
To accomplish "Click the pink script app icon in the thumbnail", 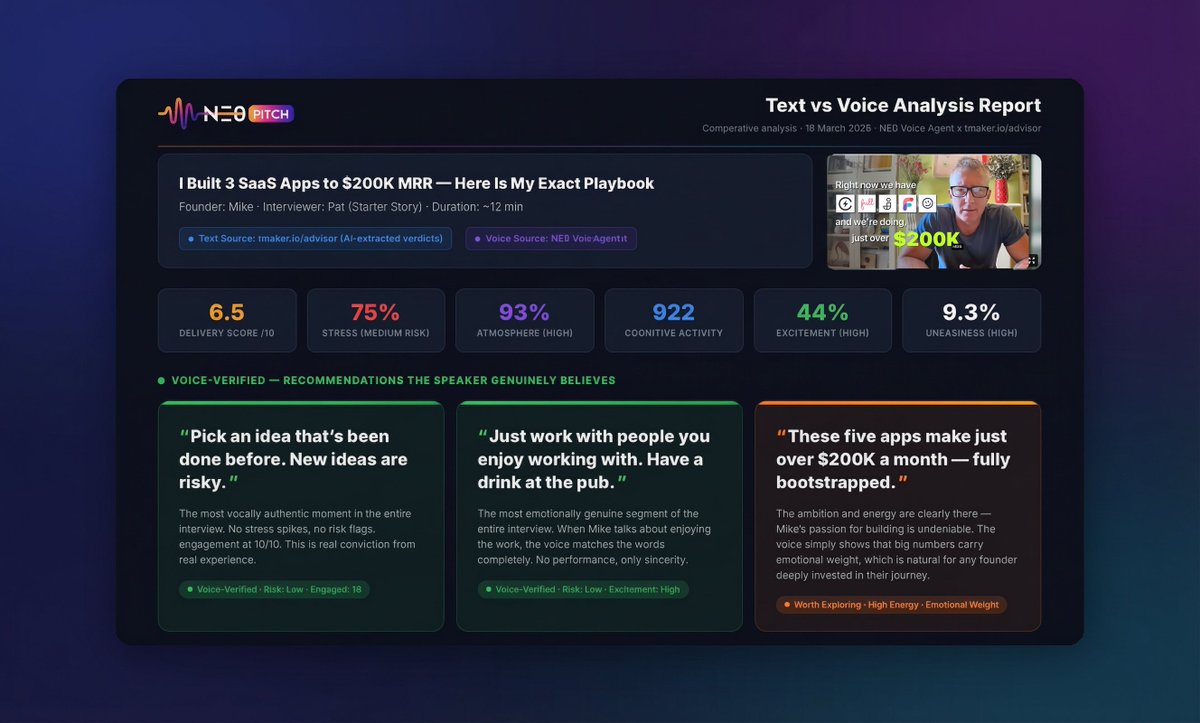I will coord(865,203).
